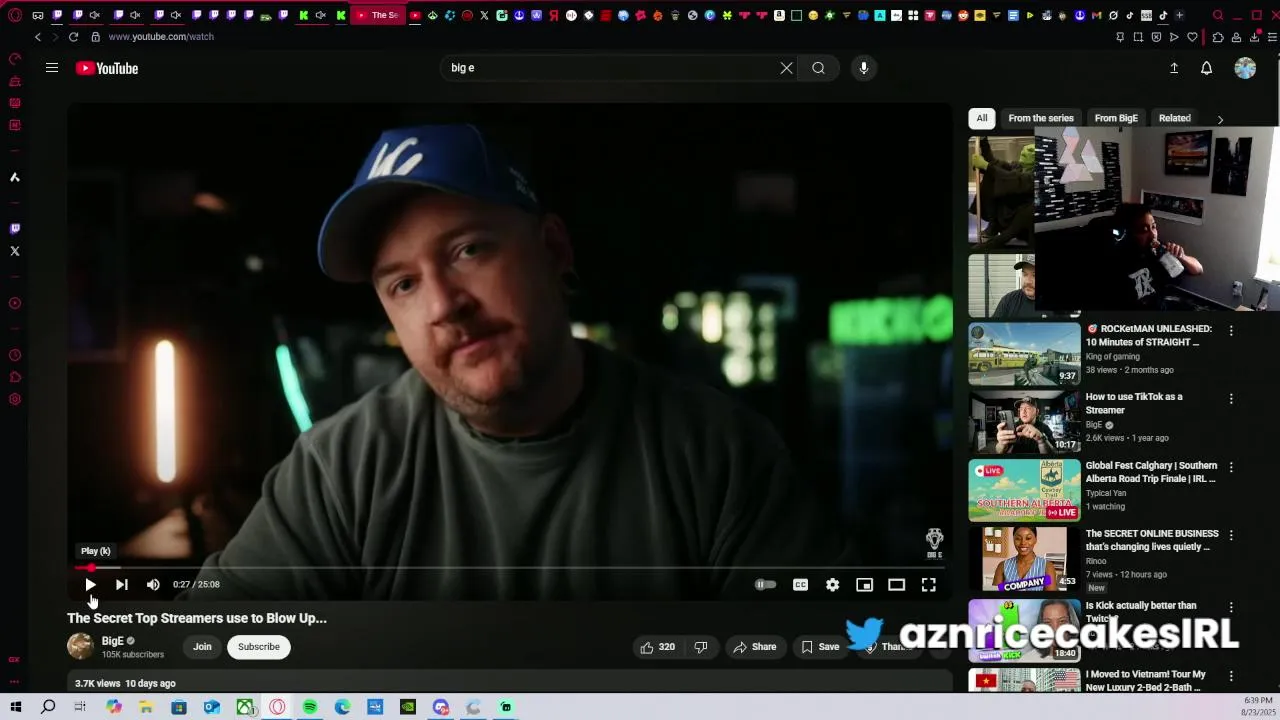Open X (Twitter) in the Opera sidebar
Viewport: 1280px width, 720px height.
pos(15,251)
